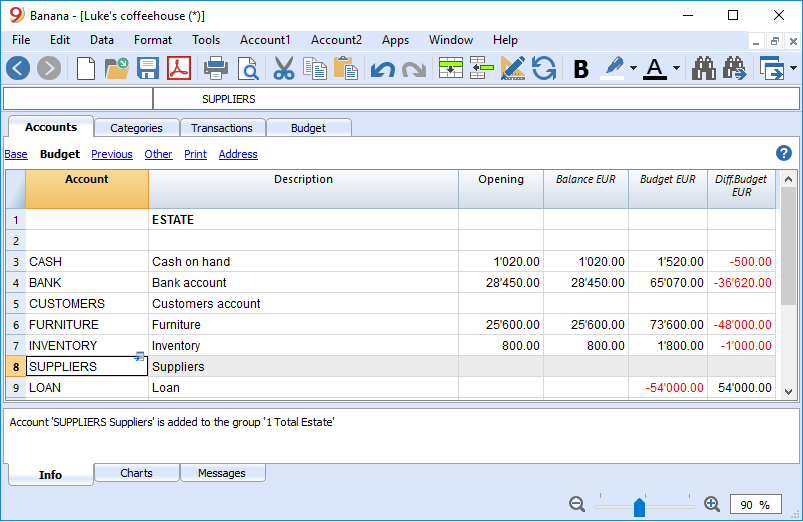Click table scrollbar down arrow

point(789,391)
